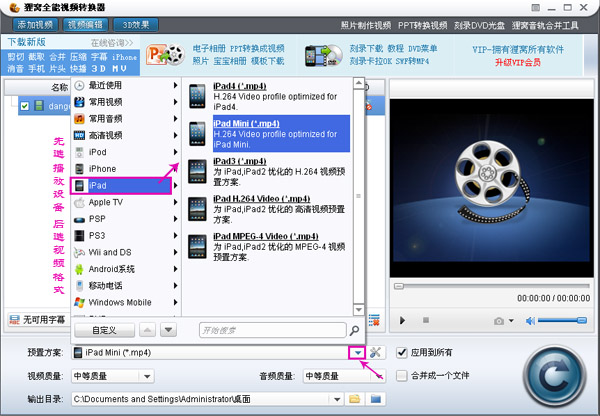Click the 自定义 button

click(104, 330)
